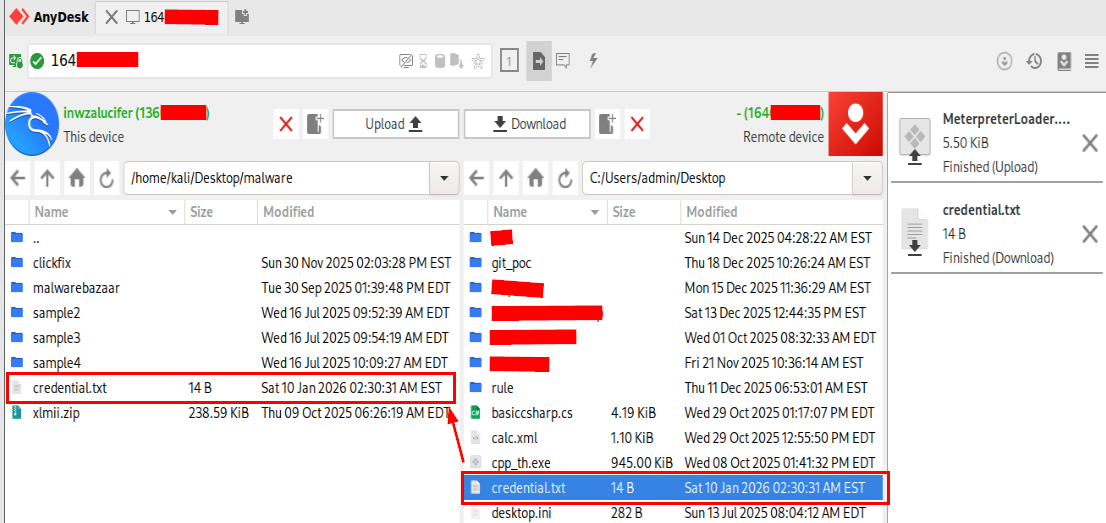This screenshot has width=1106, height=523.
Task: Create a new folder on local device
Action: [x=315, y=124]
